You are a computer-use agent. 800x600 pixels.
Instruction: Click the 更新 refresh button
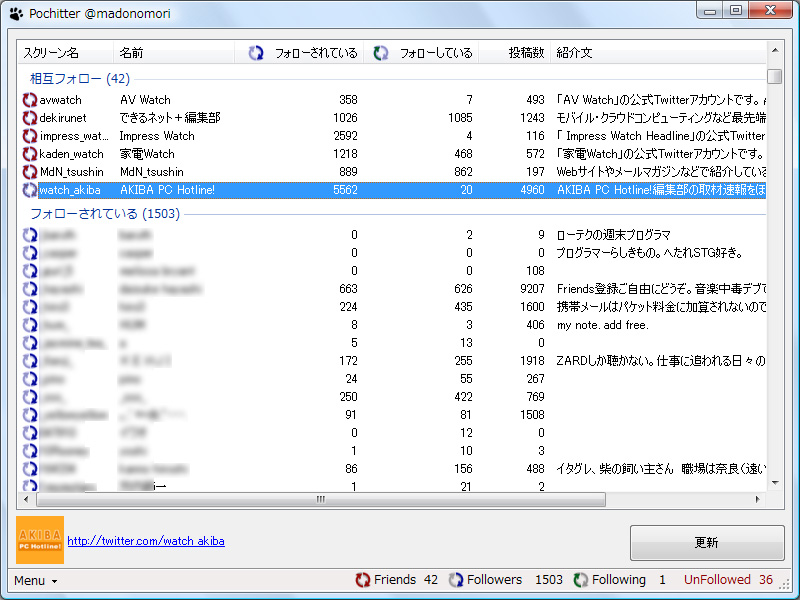coord(706,542)
